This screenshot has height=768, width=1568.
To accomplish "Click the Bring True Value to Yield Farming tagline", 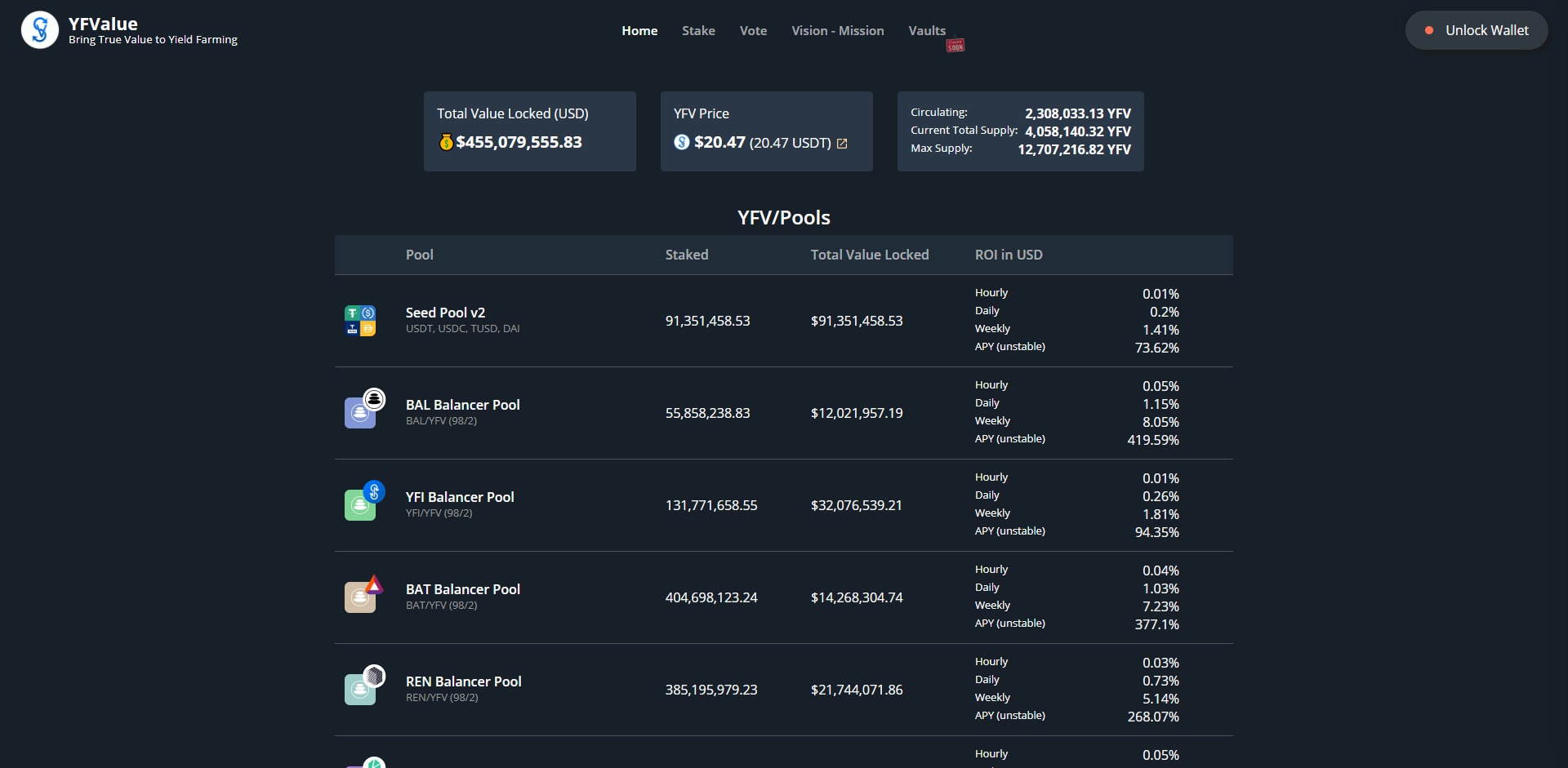I will click(153, 40).
